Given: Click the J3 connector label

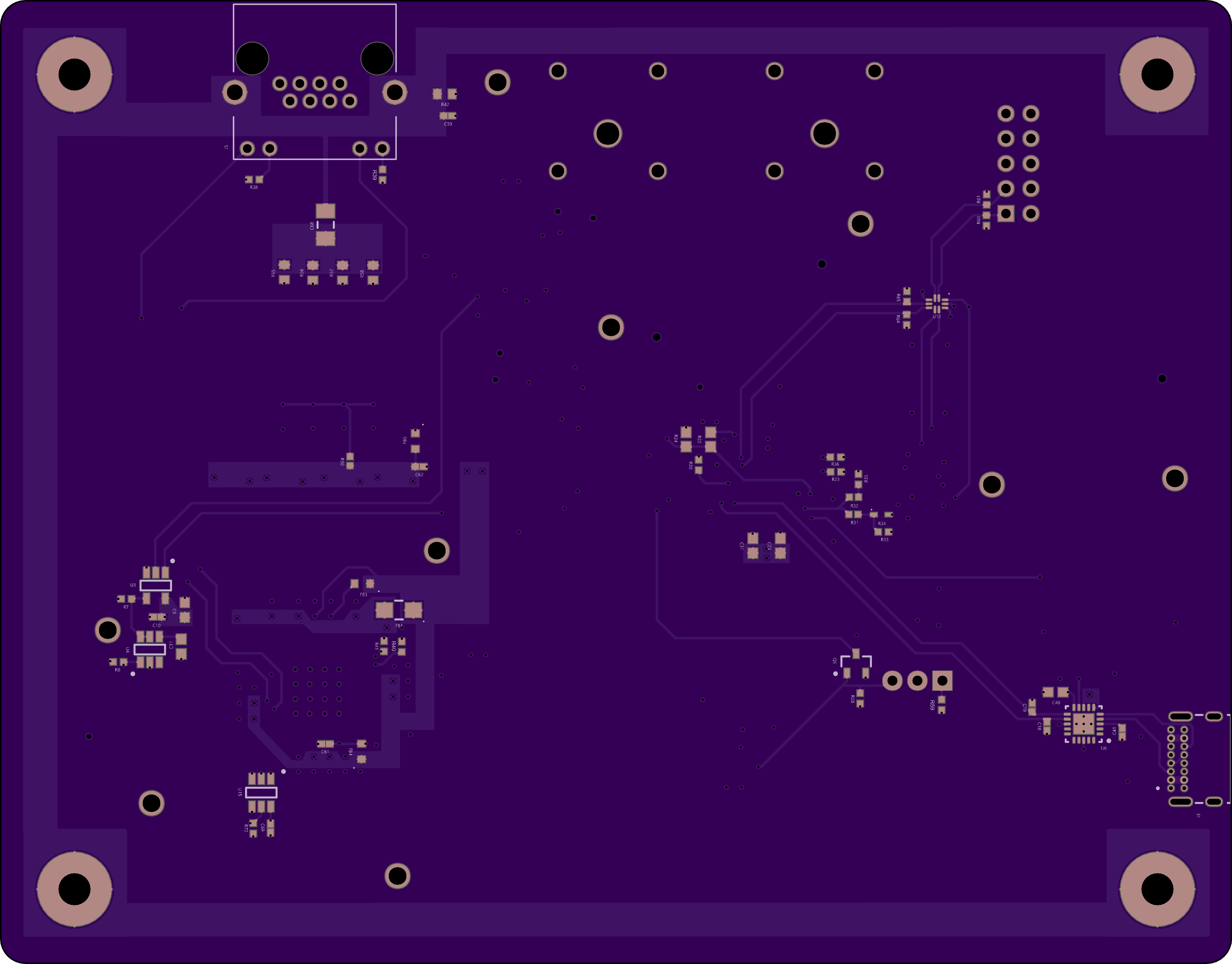Looking at the screenshot, I should [1199, 815].
